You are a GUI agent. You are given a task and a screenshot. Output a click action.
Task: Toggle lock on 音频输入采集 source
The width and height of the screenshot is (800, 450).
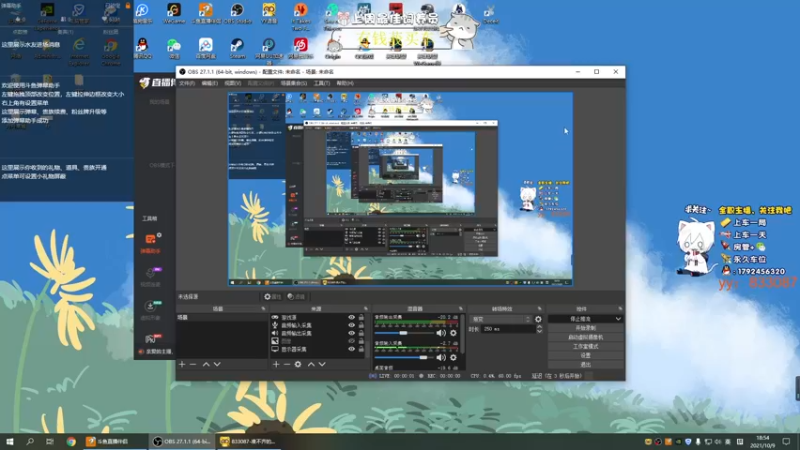coord(361,325)
